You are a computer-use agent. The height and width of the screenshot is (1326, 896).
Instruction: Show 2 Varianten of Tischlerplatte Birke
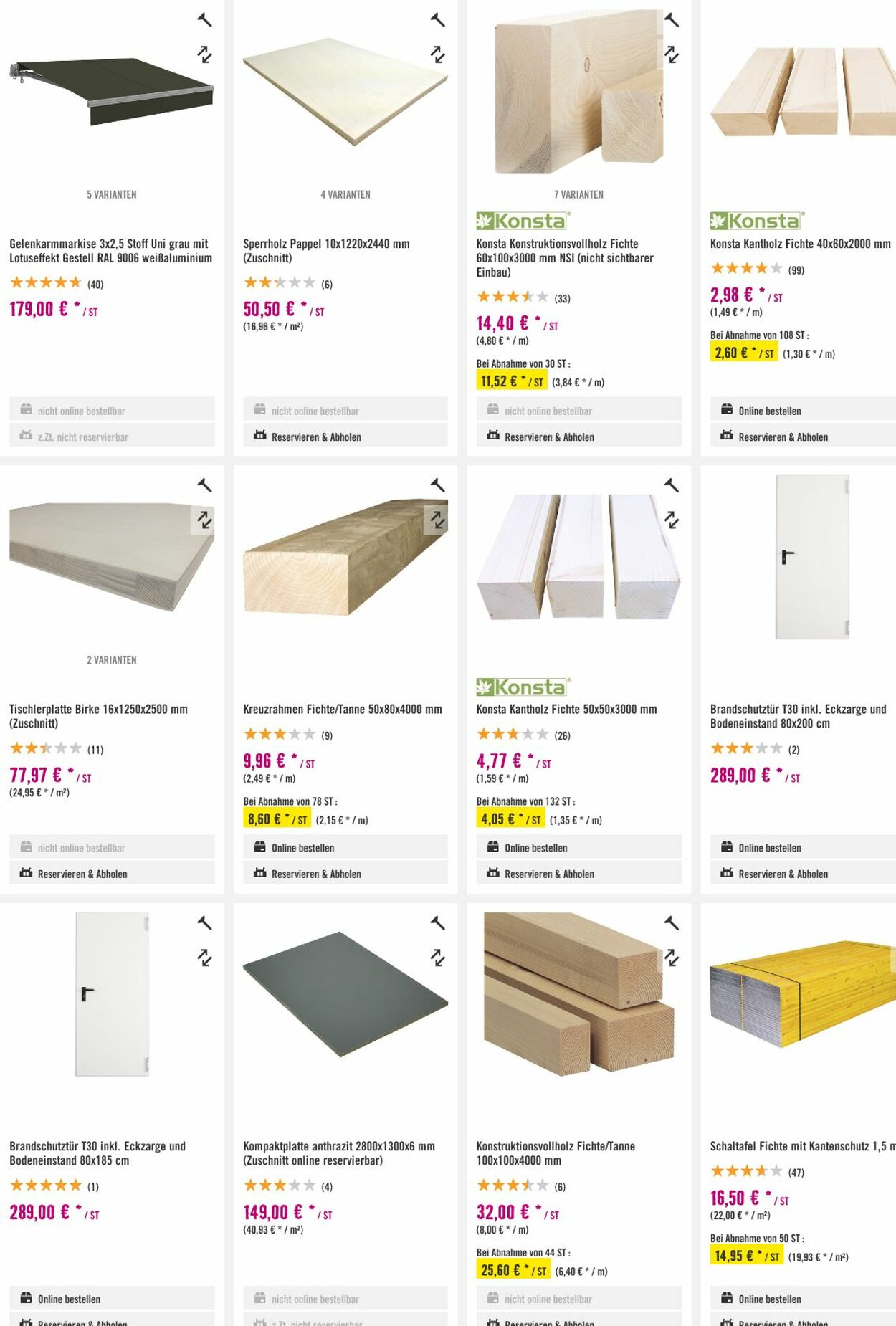112,660
